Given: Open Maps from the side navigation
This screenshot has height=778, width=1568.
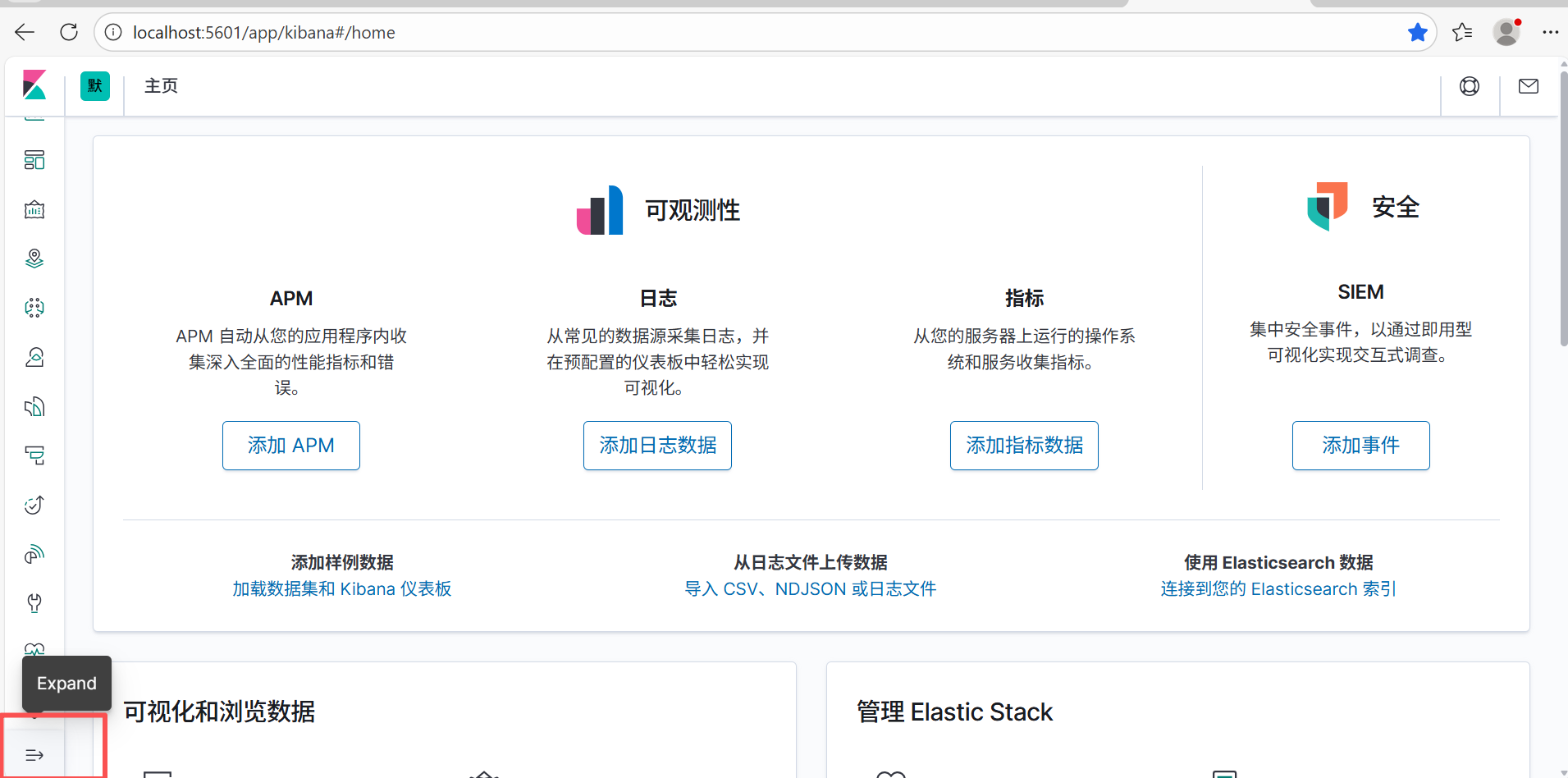Looking at the screenshot, I should 34,259.
